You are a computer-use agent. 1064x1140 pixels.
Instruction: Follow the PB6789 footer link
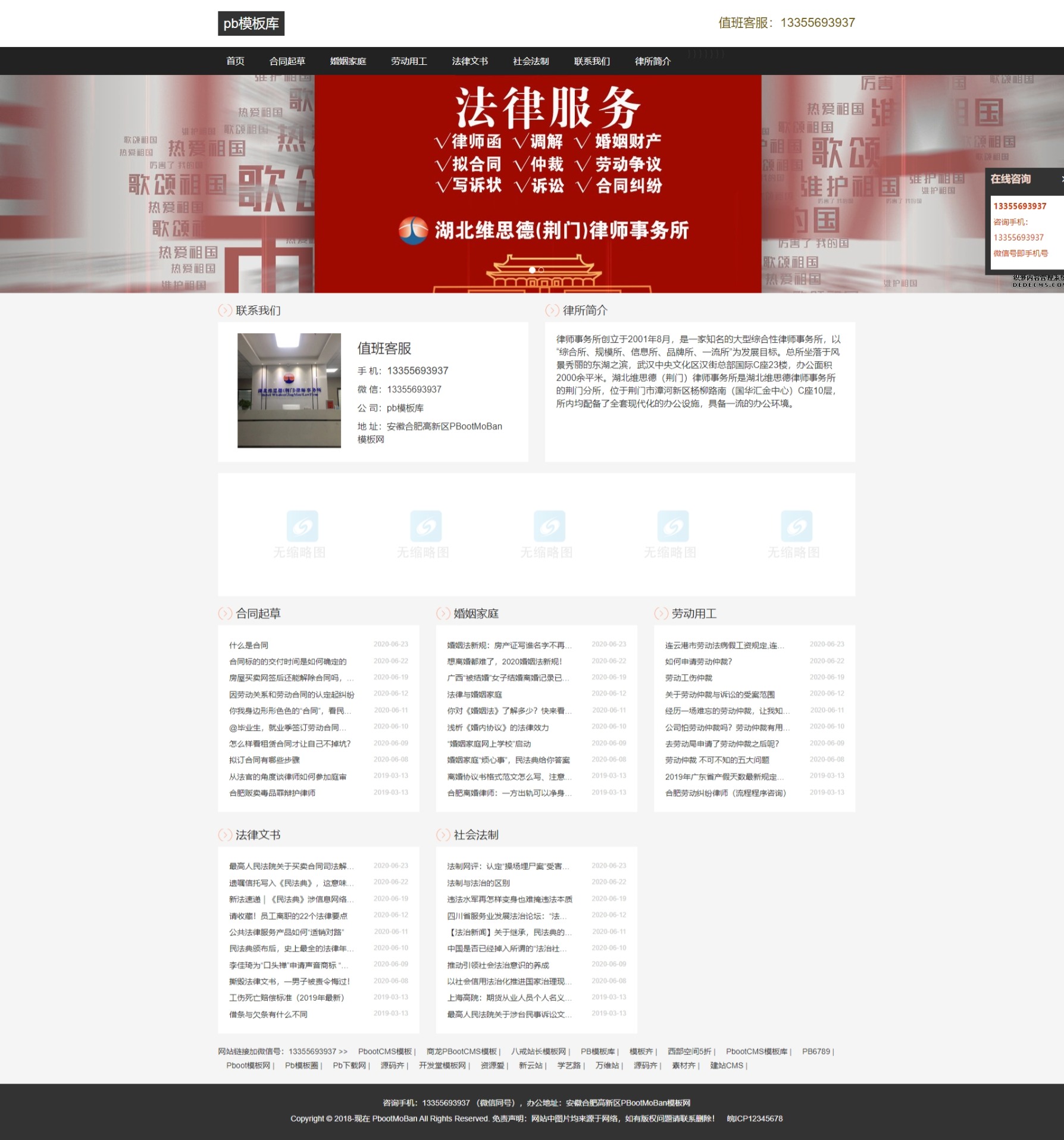click(816, 1051)
